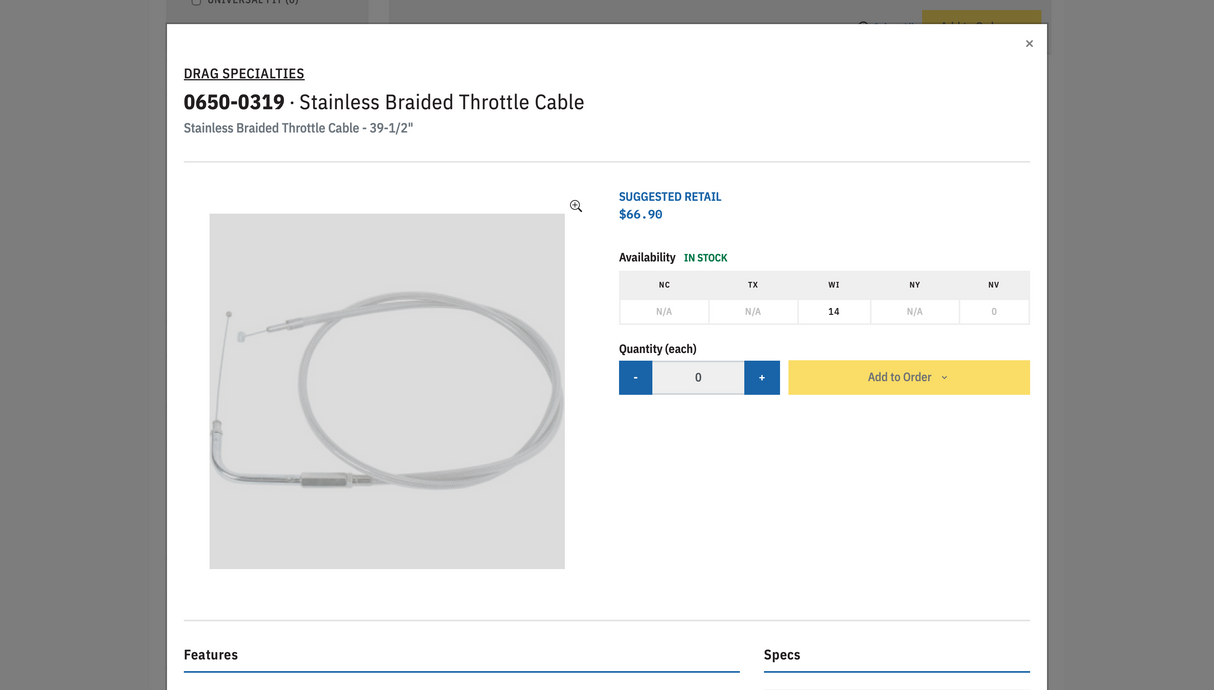
Task: Open the Add to Order dropdown
Action: [x=909, y=377]
